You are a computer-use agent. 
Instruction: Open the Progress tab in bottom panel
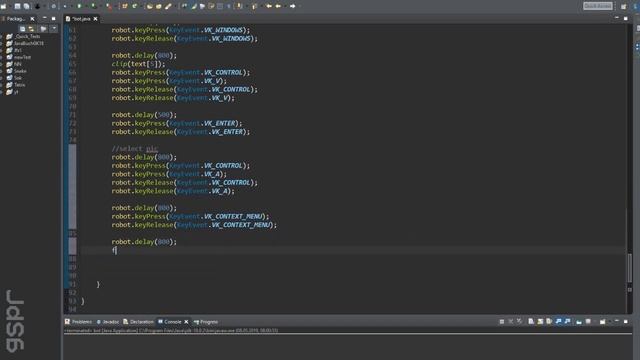point(206,322)
